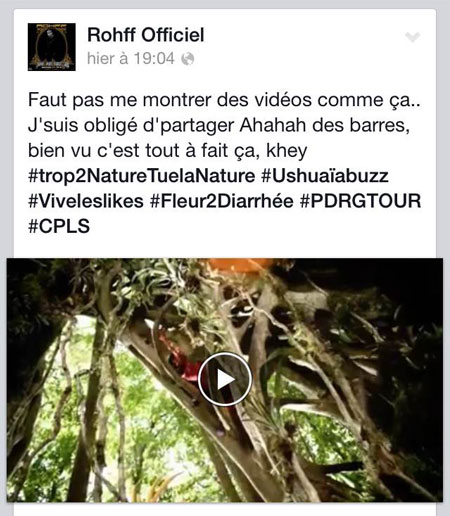Click the public globe privacy icon
The image size is (450, 516).
coord(188,59)
